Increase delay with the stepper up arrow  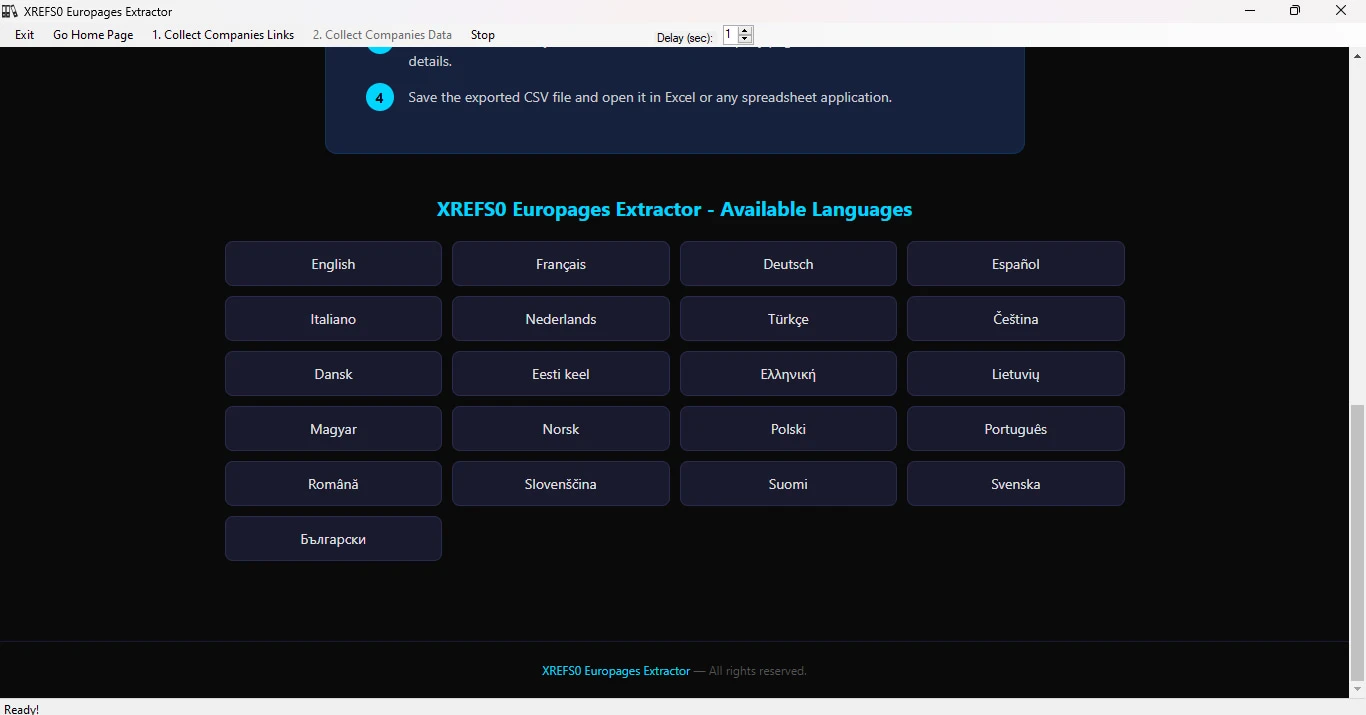(745, 30)
